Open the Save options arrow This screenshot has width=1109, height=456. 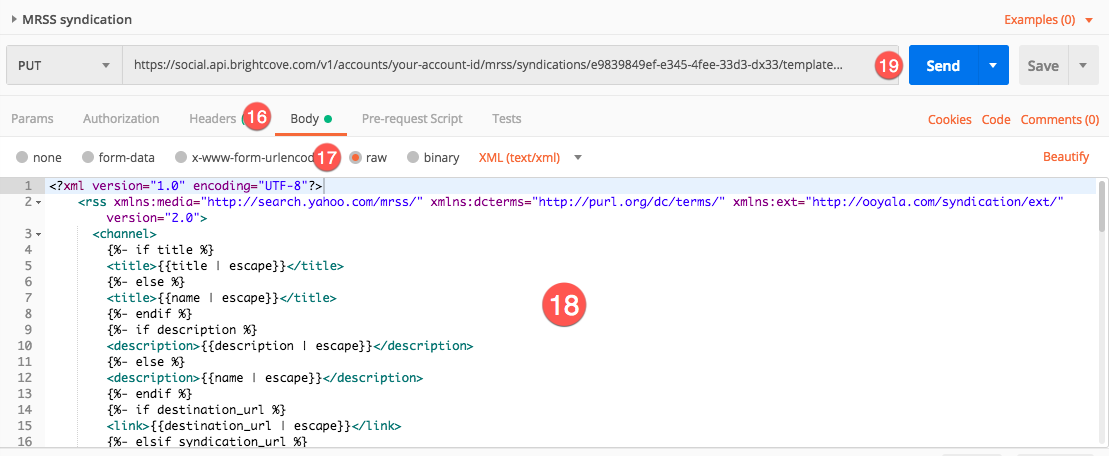pos(1083,65)
